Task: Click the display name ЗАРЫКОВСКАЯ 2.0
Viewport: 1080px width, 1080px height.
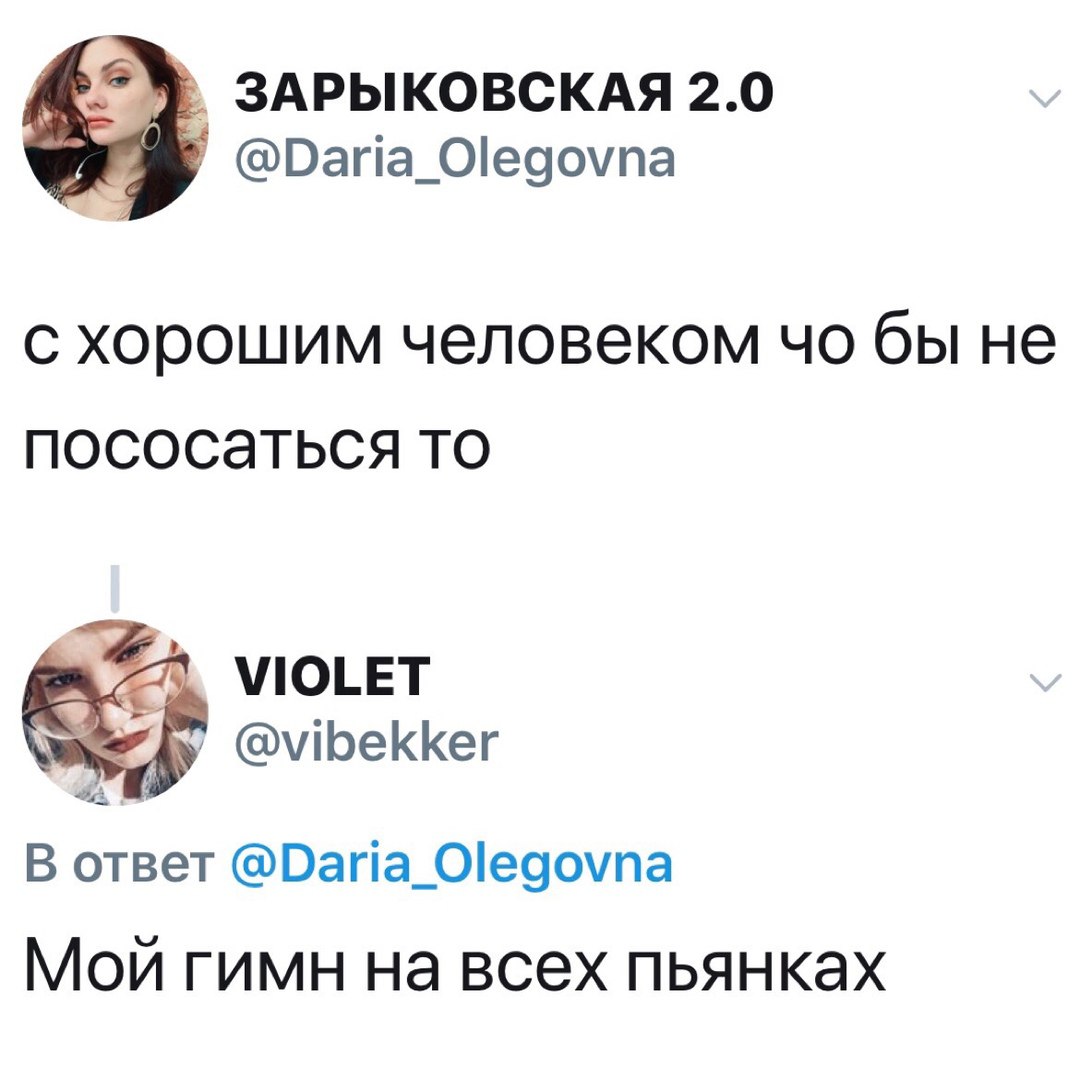Action: (504, 93)
